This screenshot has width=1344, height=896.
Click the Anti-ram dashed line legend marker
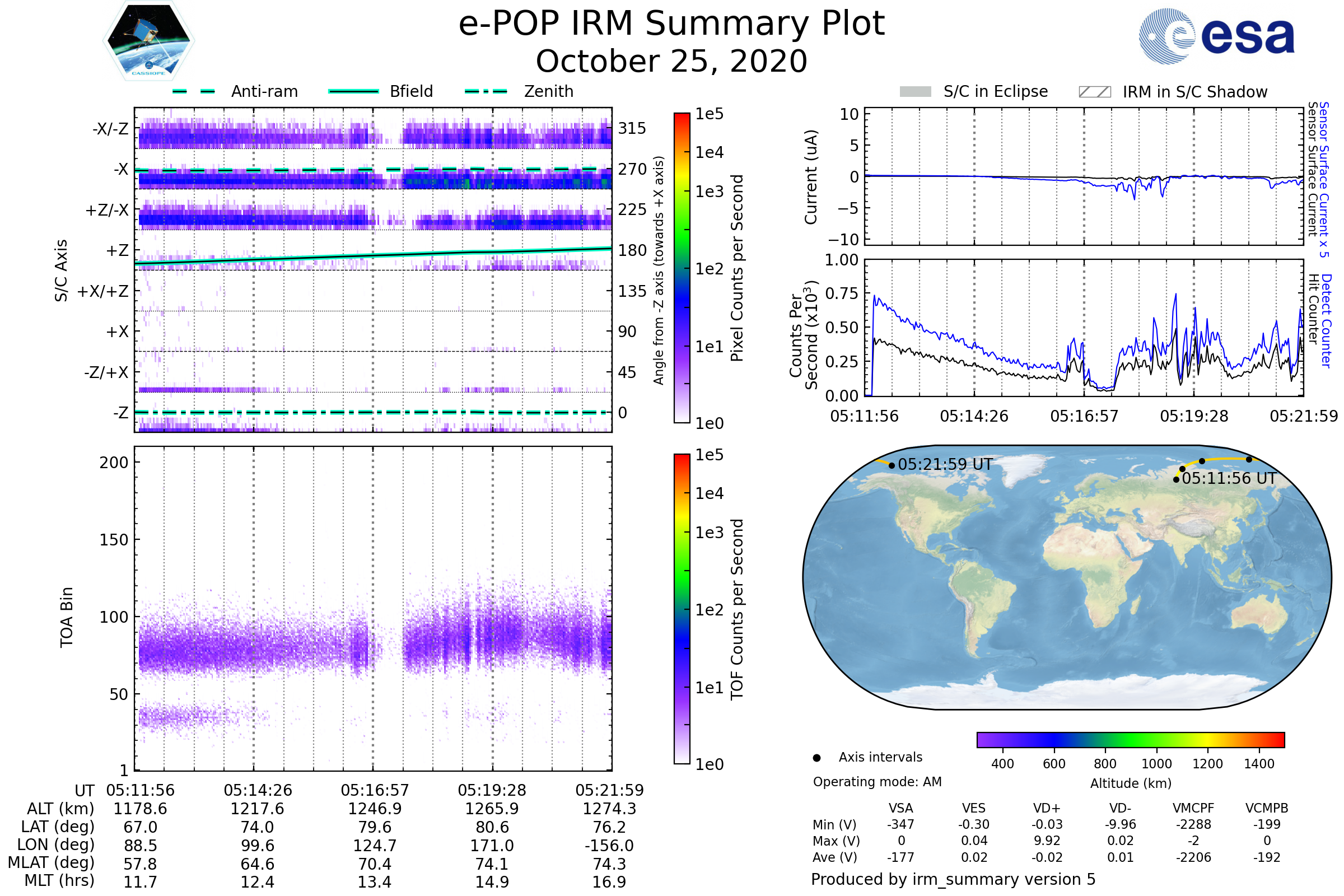point(194,91)
